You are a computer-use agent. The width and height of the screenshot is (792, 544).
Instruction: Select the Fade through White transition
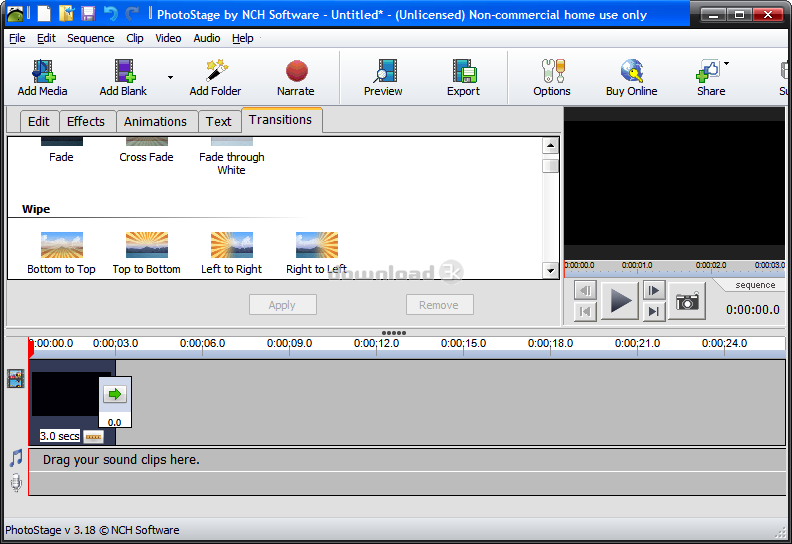(231, 157)
